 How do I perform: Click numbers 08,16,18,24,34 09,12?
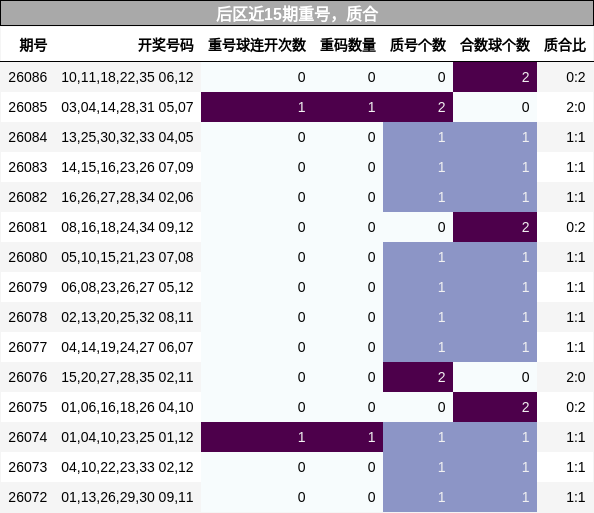pyautogui.click(x=127, y=227)
